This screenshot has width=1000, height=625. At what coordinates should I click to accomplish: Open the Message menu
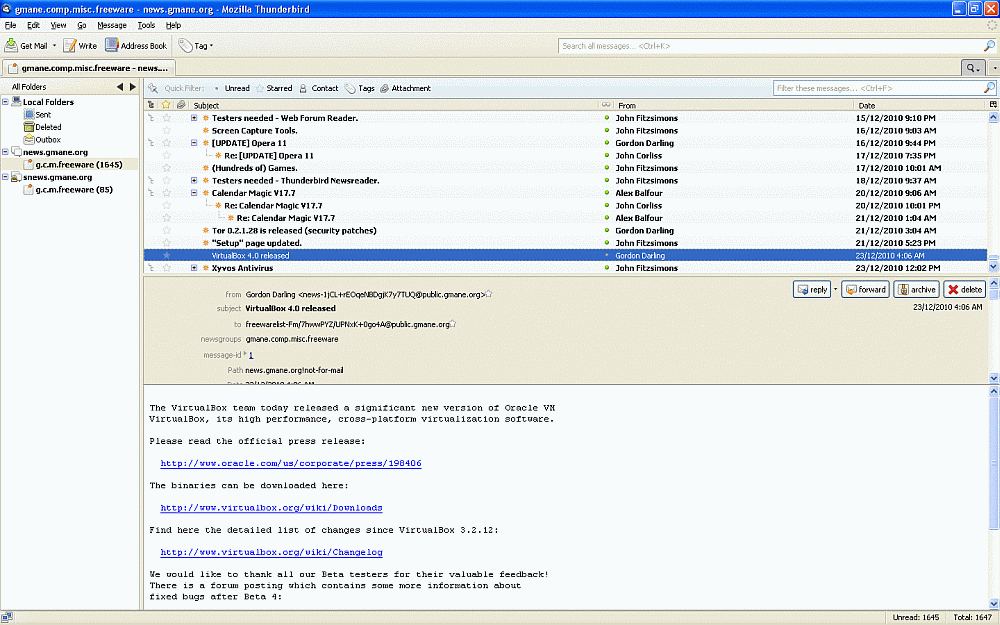click(x=112, y=24)
